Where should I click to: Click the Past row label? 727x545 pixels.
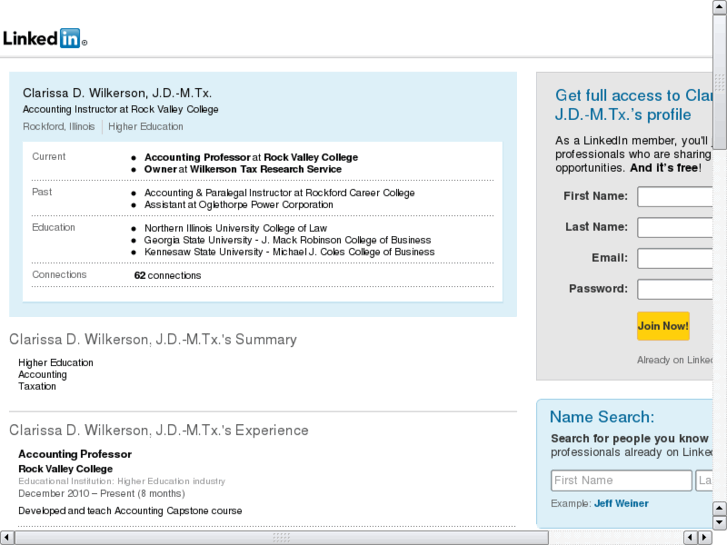tap(42, 192)
